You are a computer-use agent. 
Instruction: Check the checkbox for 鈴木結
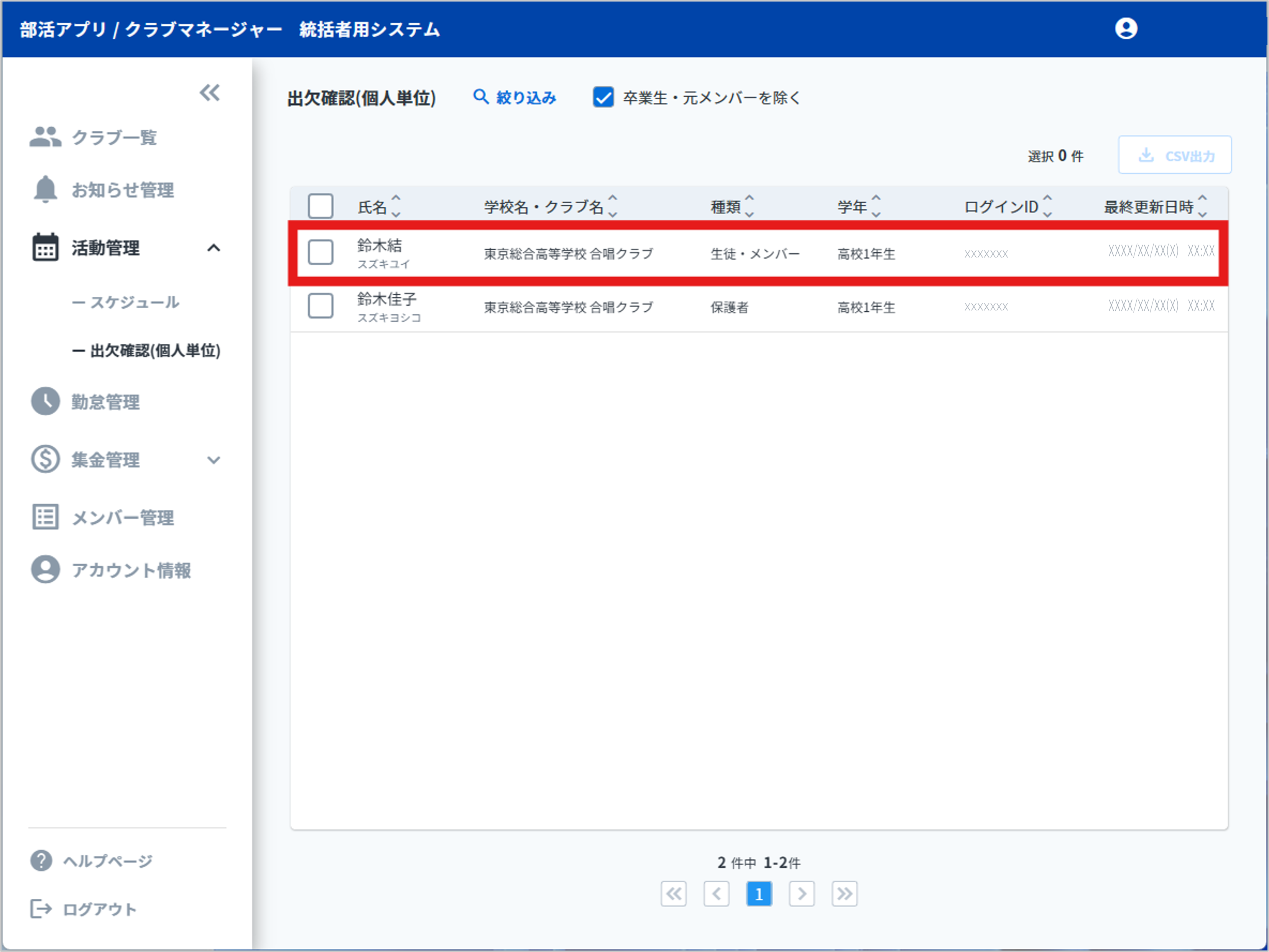(x=320, y=252)
